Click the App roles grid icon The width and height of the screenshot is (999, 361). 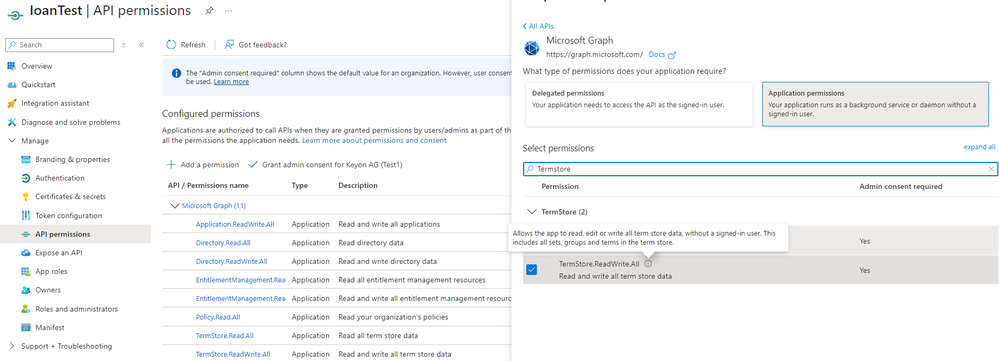coord(25,271)
